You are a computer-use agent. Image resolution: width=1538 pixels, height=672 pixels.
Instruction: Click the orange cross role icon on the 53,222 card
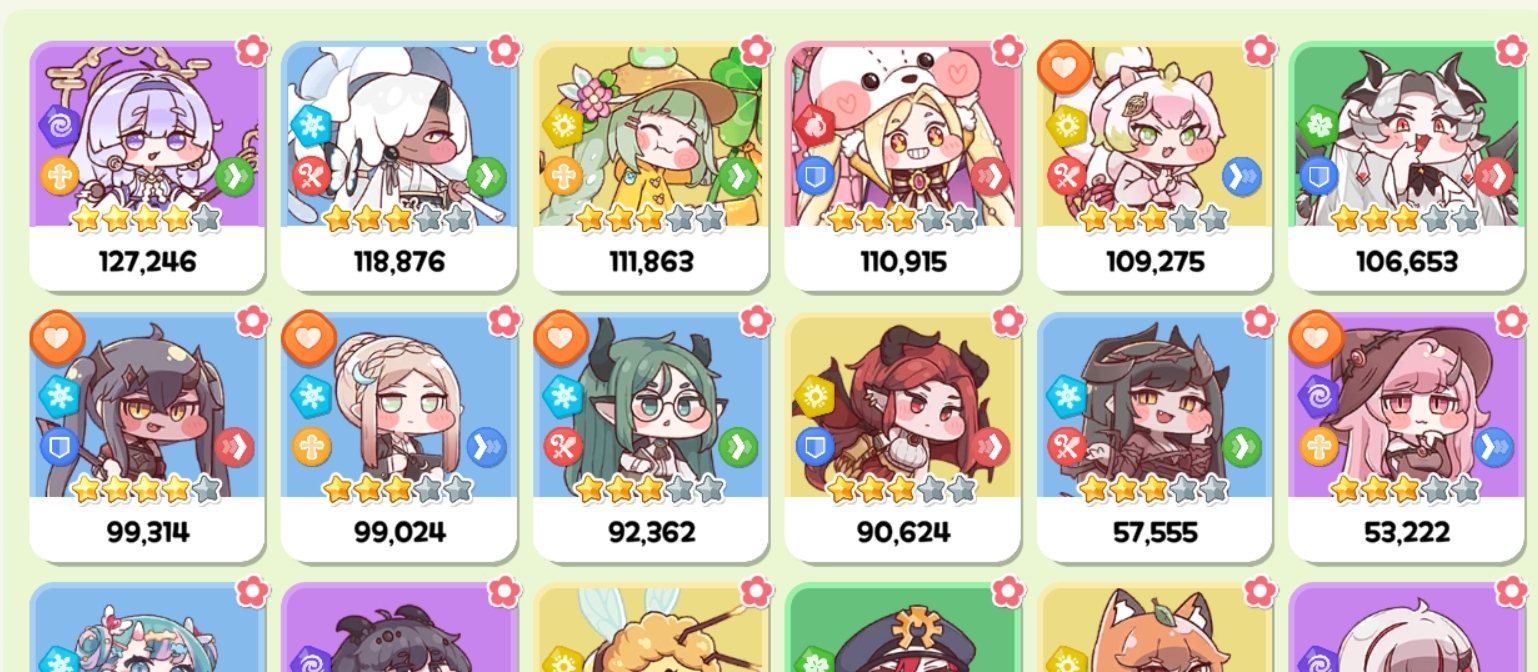(1318, 446)
